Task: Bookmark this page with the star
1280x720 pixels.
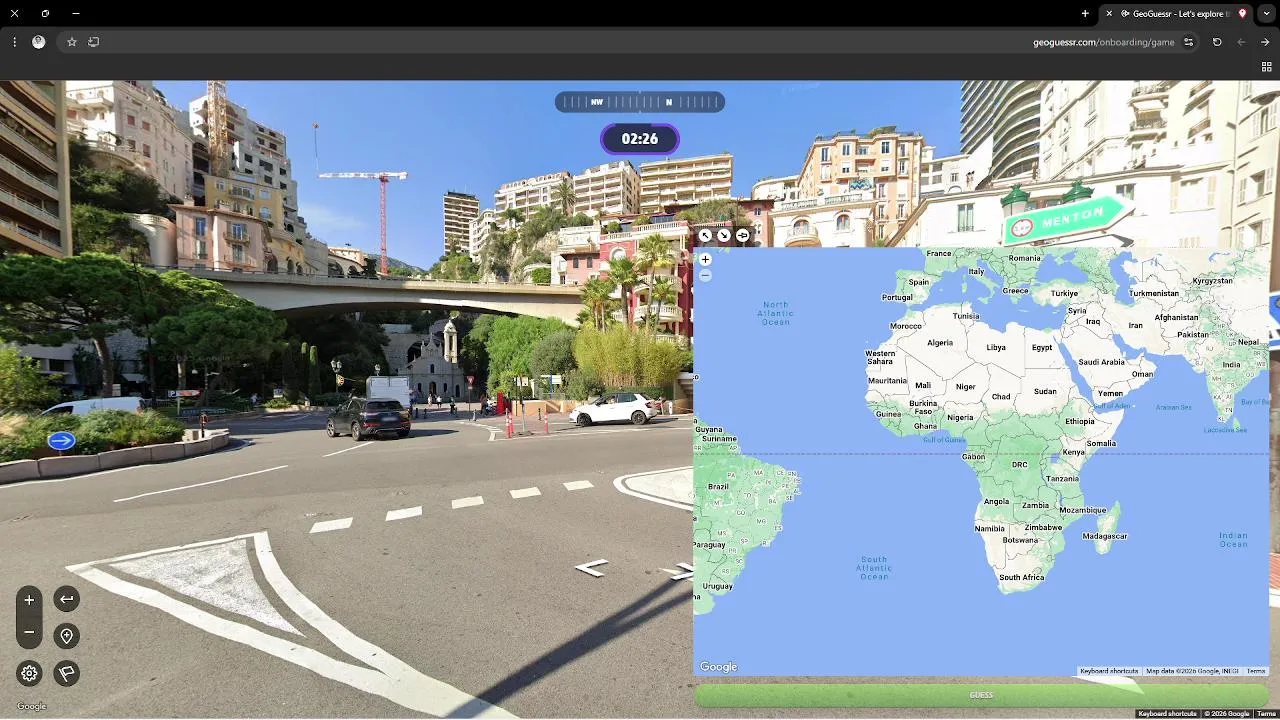Action: point(72,42)
